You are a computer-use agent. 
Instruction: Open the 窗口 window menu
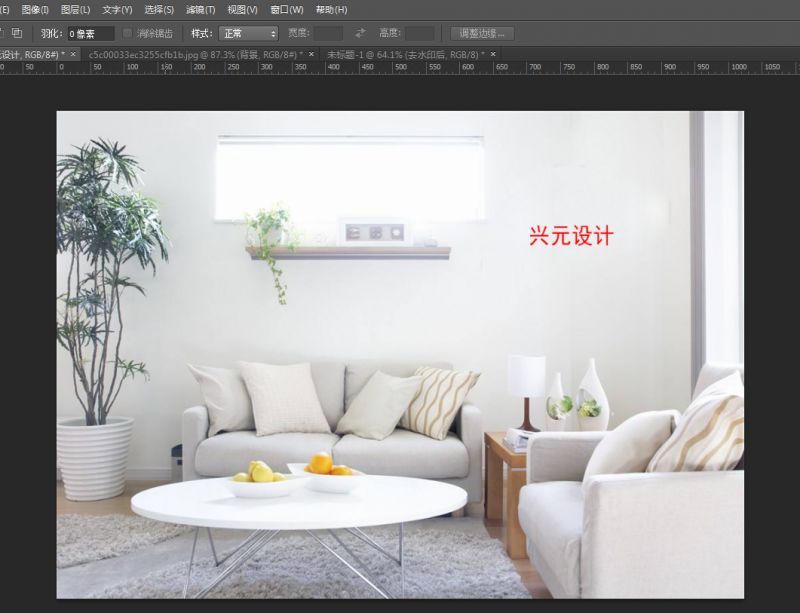point(287,8)
